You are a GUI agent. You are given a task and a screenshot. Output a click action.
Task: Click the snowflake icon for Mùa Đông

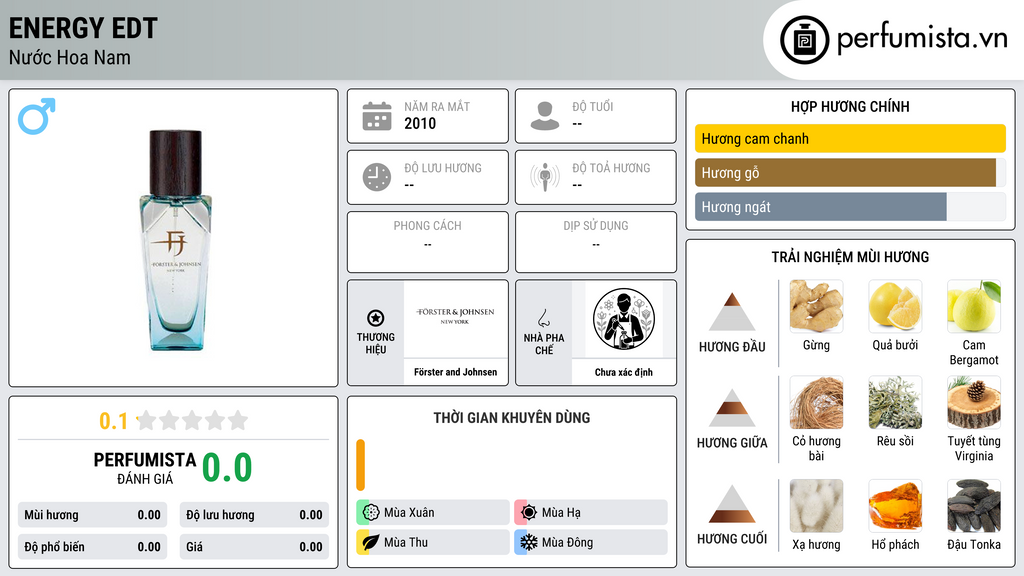coord(528,542)
